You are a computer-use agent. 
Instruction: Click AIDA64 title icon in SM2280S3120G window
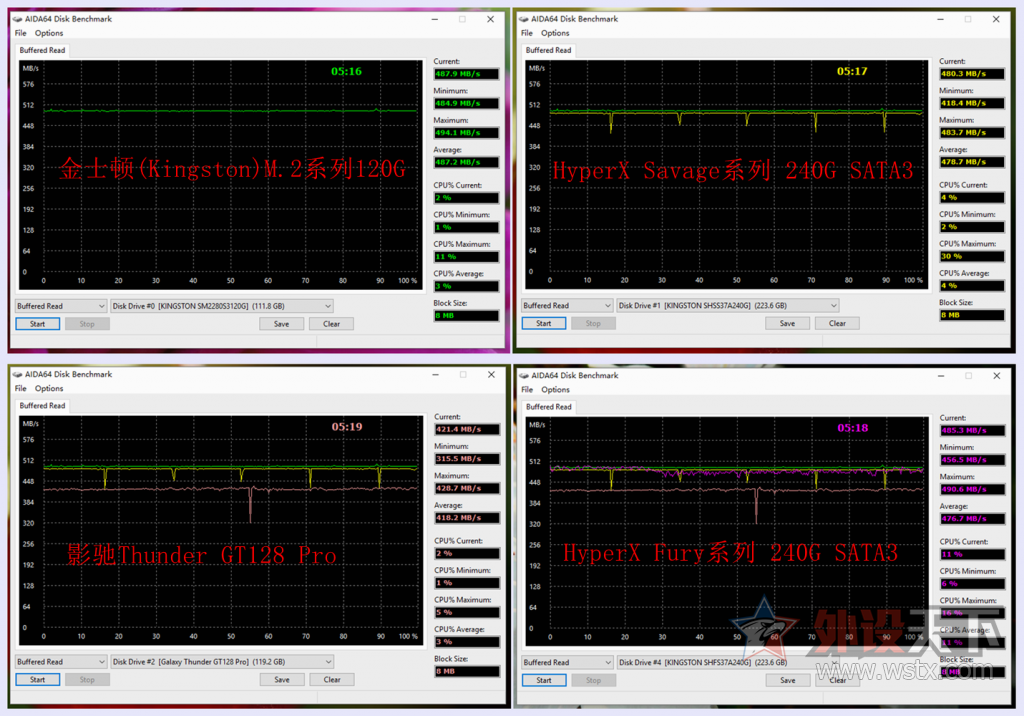(x=18, y=19)
